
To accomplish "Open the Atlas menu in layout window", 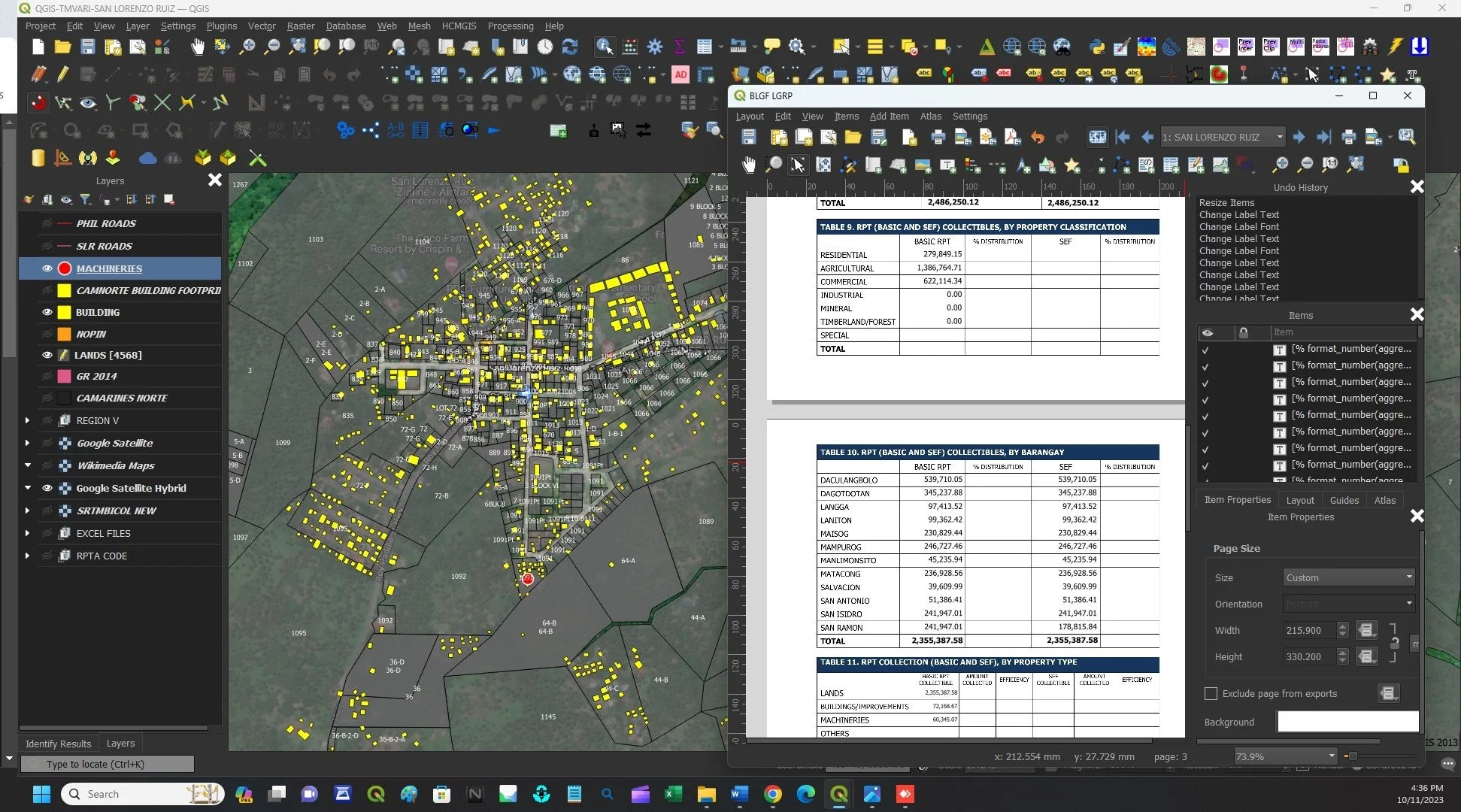I will pos(930,117).
